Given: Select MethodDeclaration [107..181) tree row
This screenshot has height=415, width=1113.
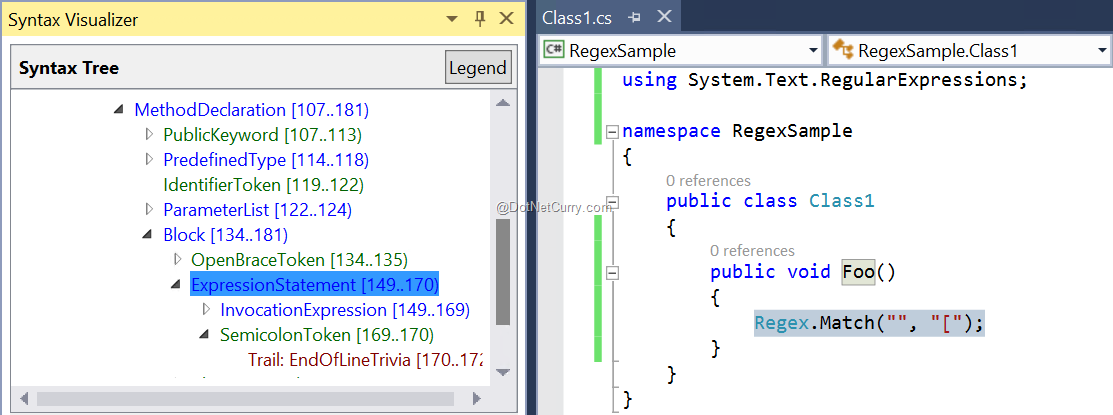Looking at the screenshot, I should click(x=251, y=110).
